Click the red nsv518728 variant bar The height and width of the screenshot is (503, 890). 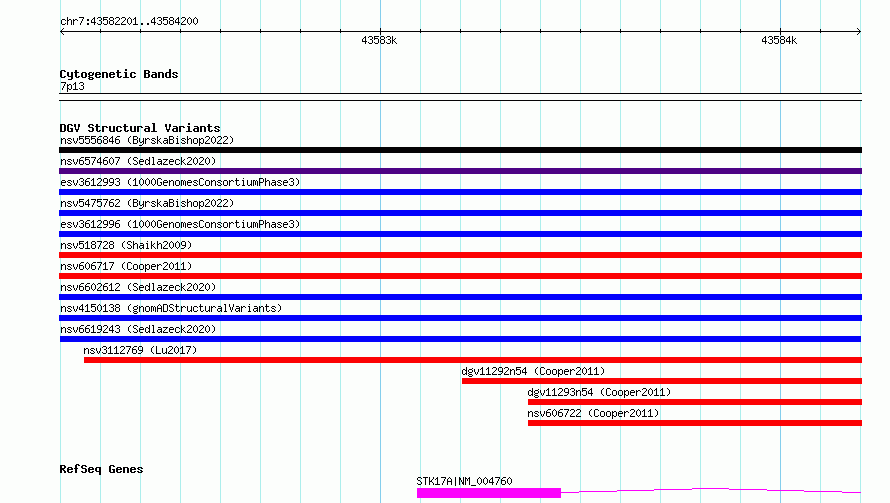pyautogui.click(x=460, y=255)
